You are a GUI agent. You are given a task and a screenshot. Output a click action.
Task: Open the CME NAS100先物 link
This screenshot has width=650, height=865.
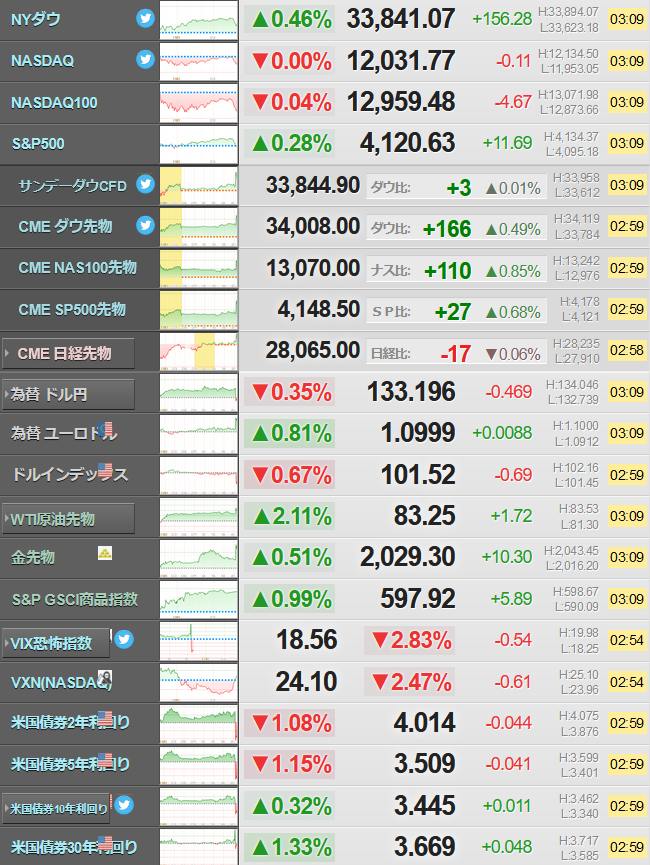point(77,268)
